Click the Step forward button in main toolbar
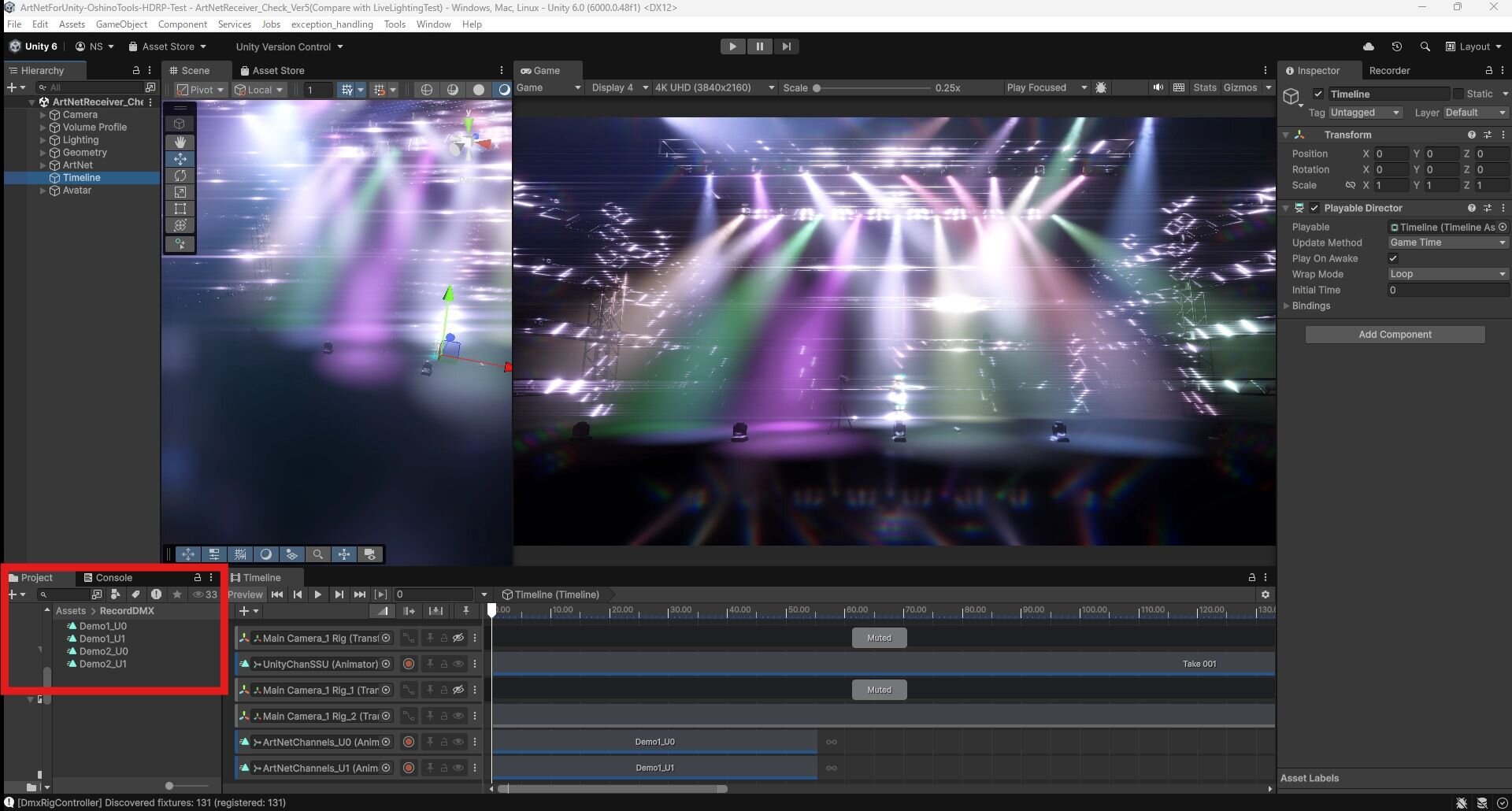This screenshot has width=1512, height=811. (786, 46)
